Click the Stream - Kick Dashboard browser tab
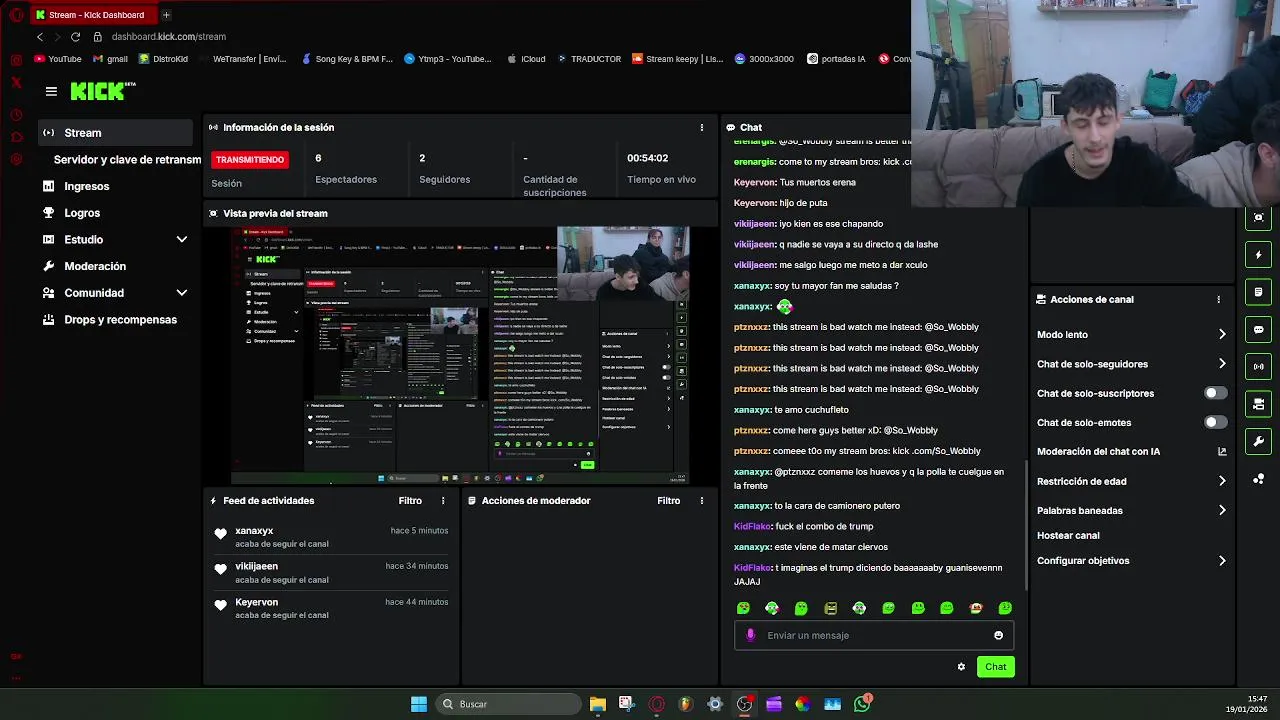1280x720 pixels. tap(95, 15)
